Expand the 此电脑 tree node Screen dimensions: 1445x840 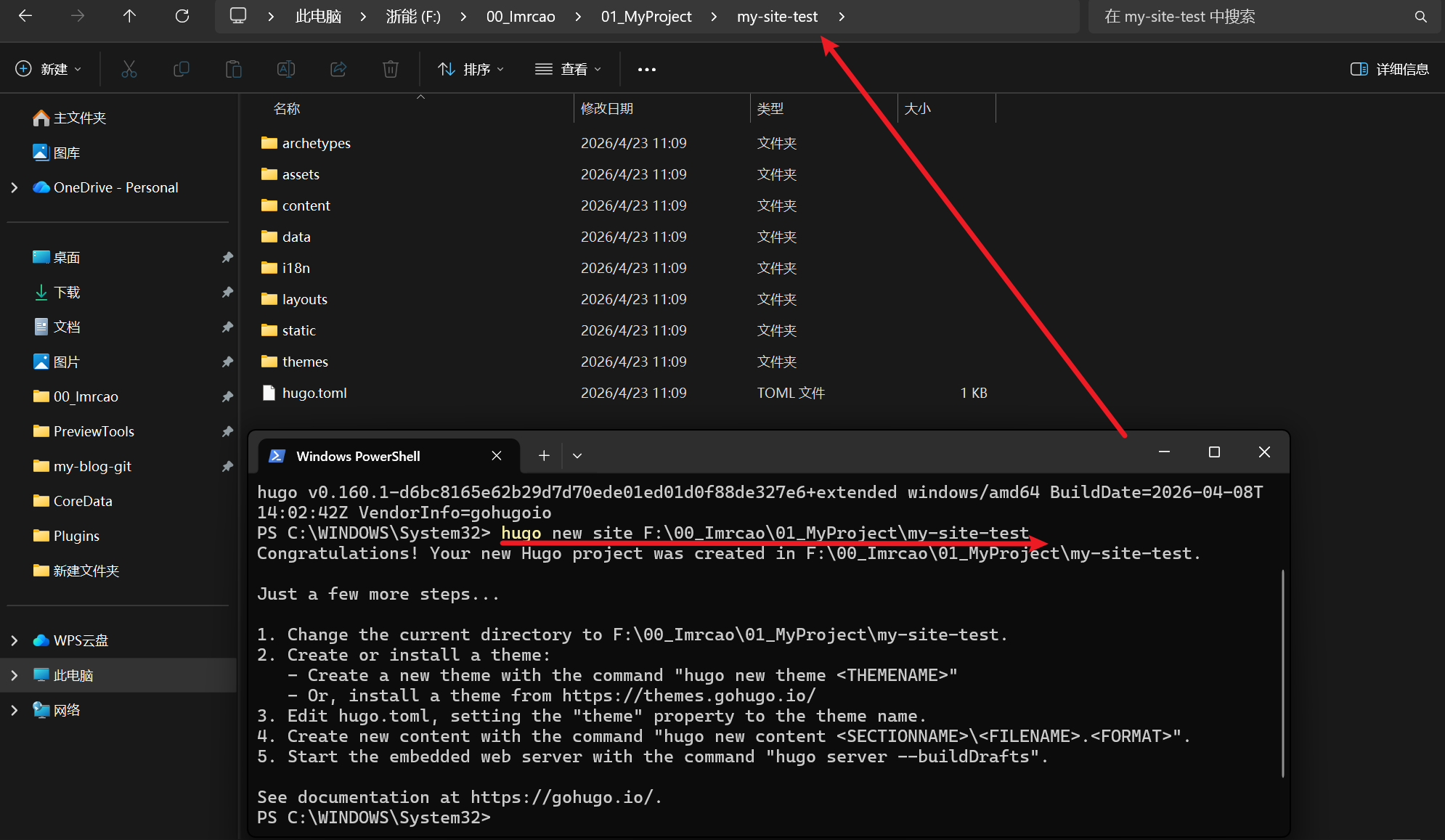[x=15, y=675]
